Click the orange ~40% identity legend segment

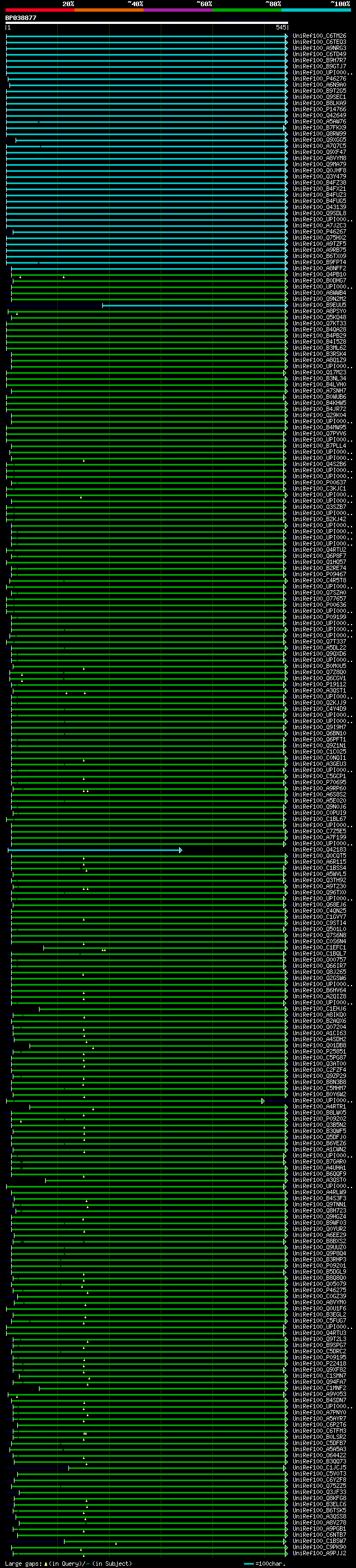(x=109, y=10)
